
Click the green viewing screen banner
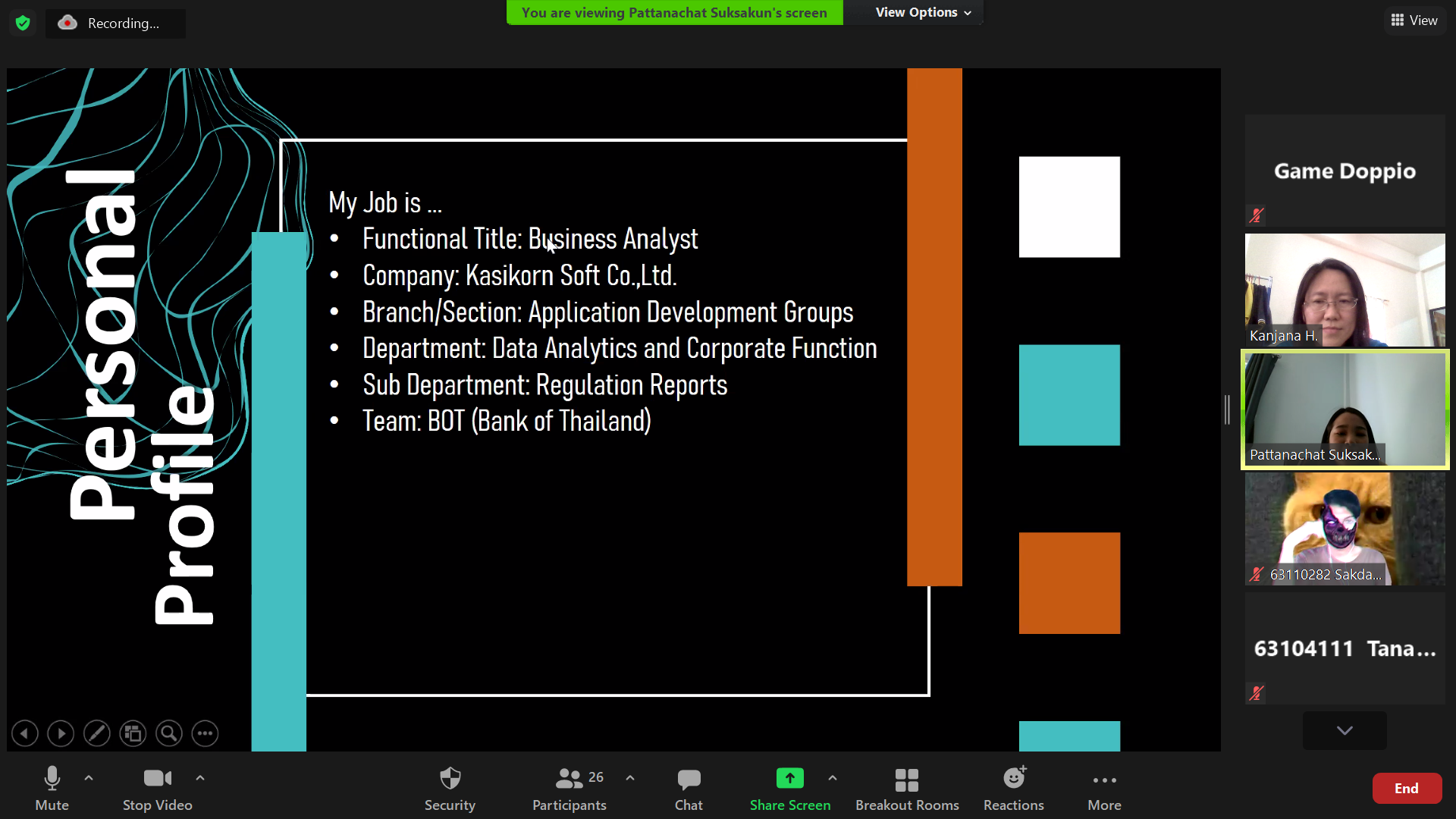click(x=674, y=12)
